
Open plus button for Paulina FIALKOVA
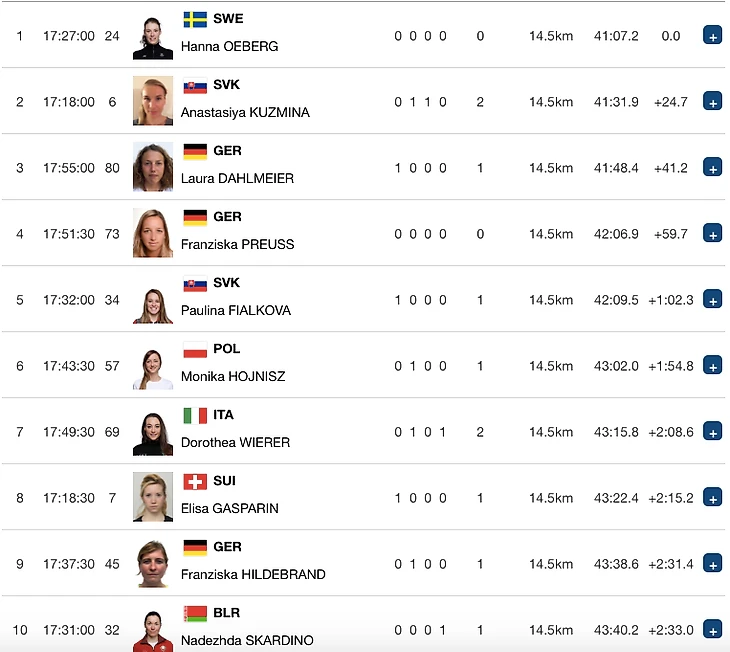pos(712,299)
